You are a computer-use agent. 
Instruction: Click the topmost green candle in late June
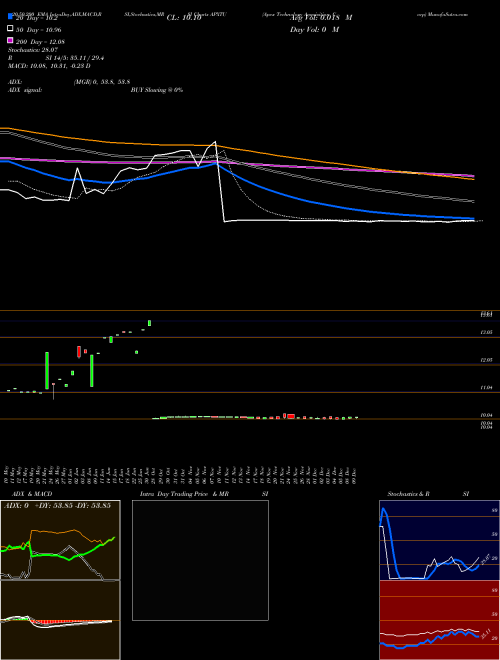(x=149, y=323)
